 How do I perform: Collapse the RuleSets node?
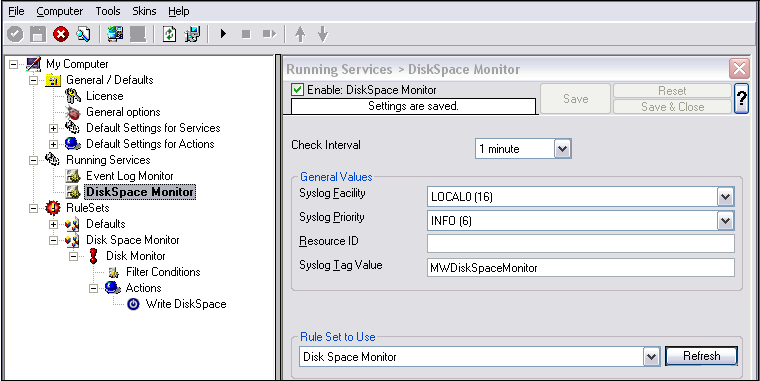(x=33, y=208)
